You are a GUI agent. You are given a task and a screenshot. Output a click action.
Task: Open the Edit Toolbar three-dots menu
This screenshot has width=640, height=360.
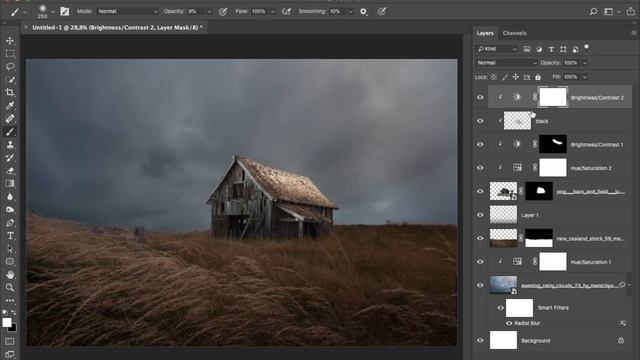10,301
